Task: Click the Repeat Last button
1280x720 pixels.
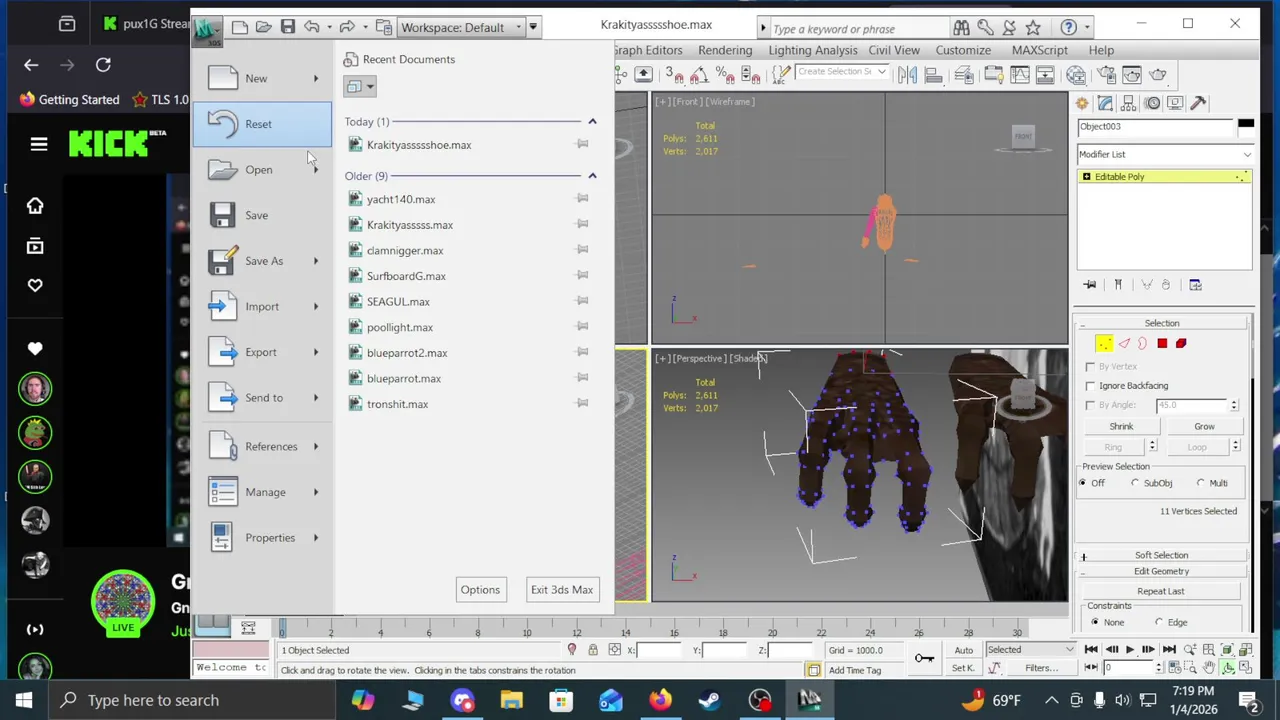Action: [x=1161, y=592]
